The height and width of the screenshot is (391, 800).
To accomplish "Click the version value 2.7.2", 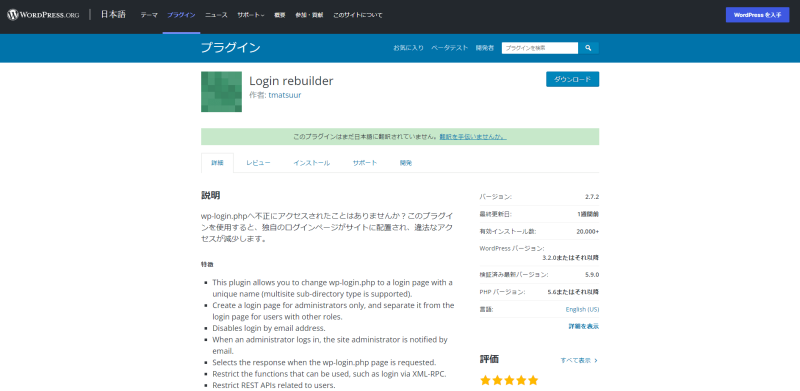I will tap(592, 197).
